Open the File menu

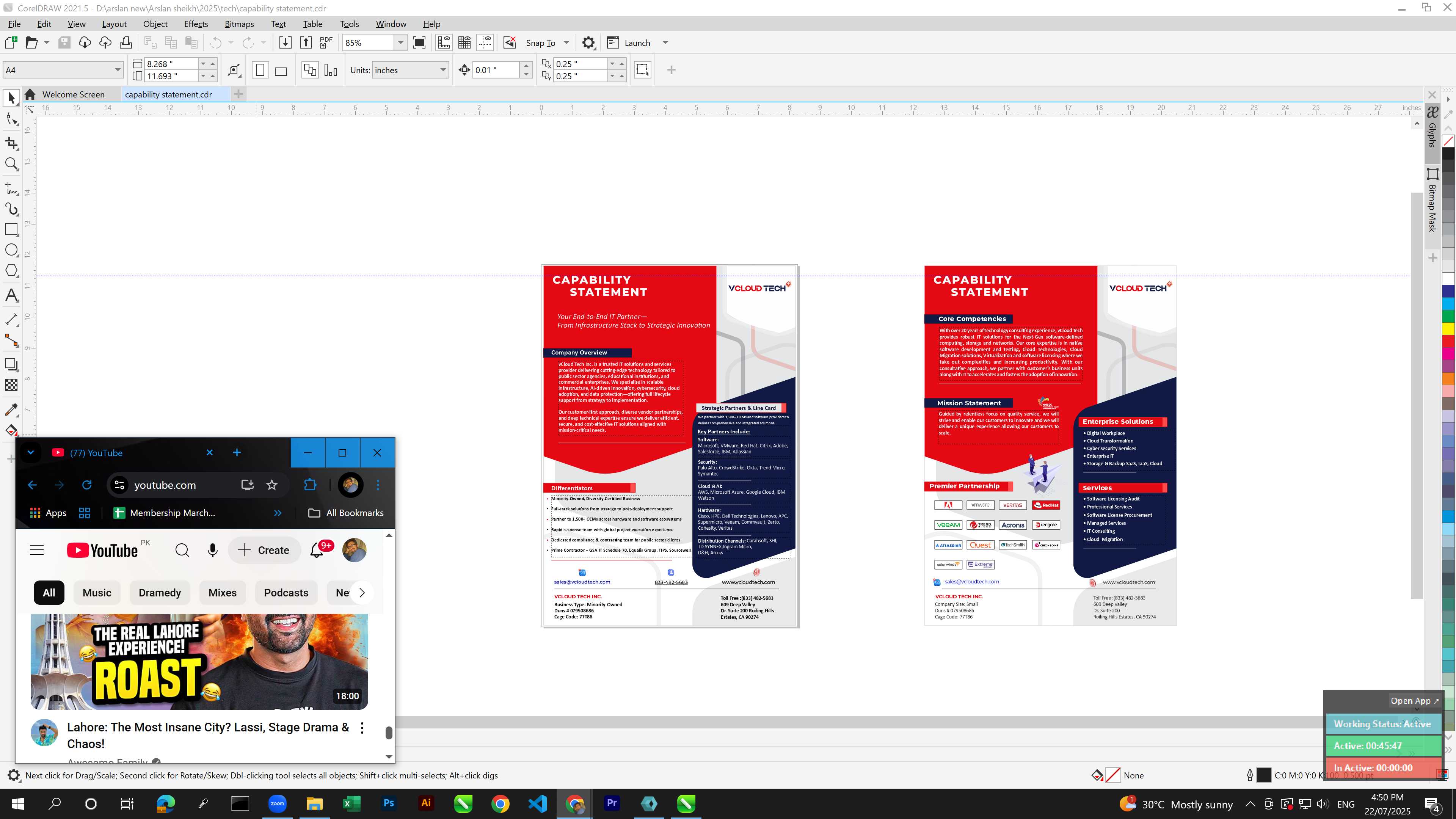(15, 24)
